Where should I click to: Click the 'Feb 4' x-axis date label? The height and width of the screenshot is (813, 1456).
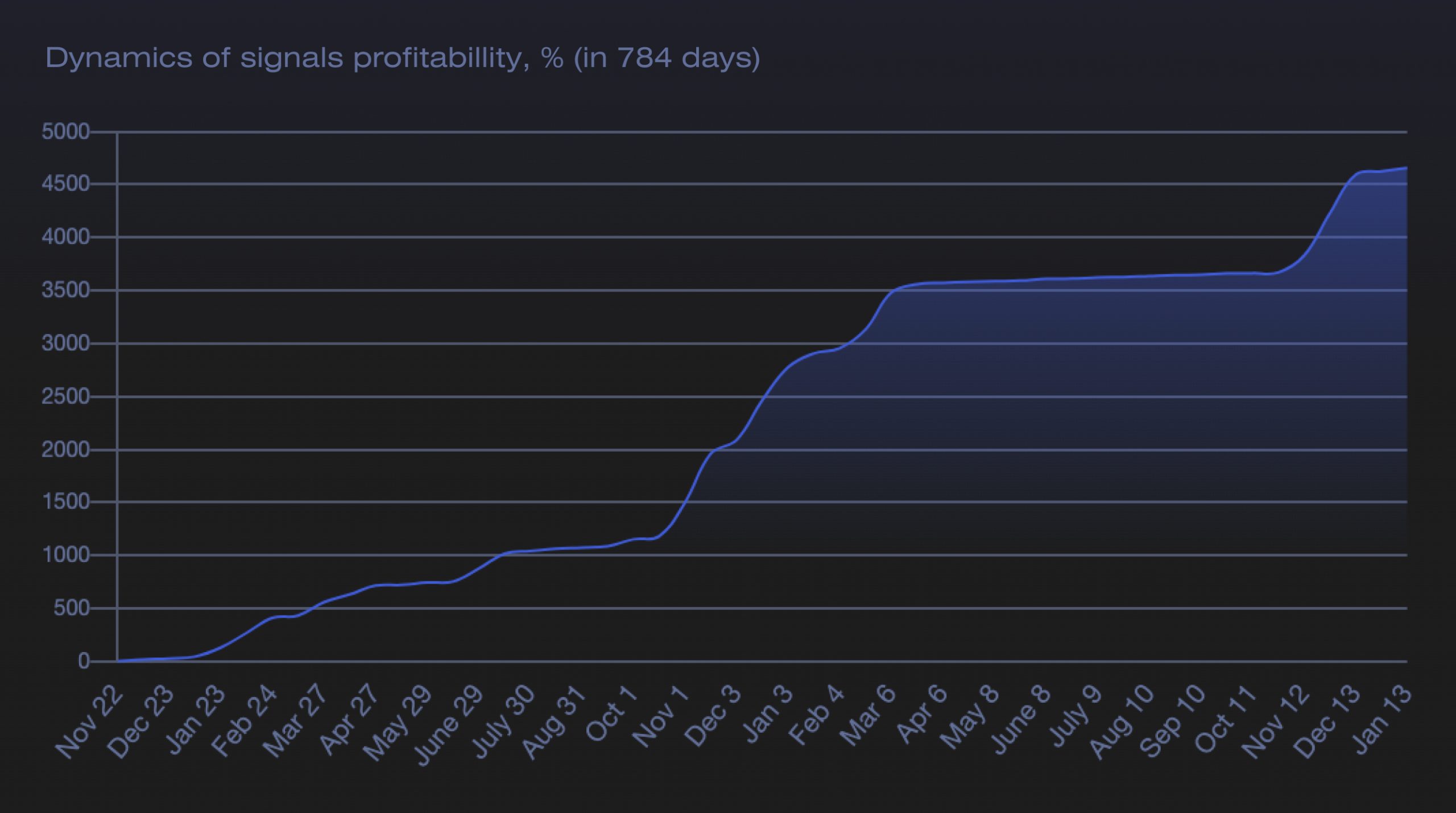click(x=816, y=715)
